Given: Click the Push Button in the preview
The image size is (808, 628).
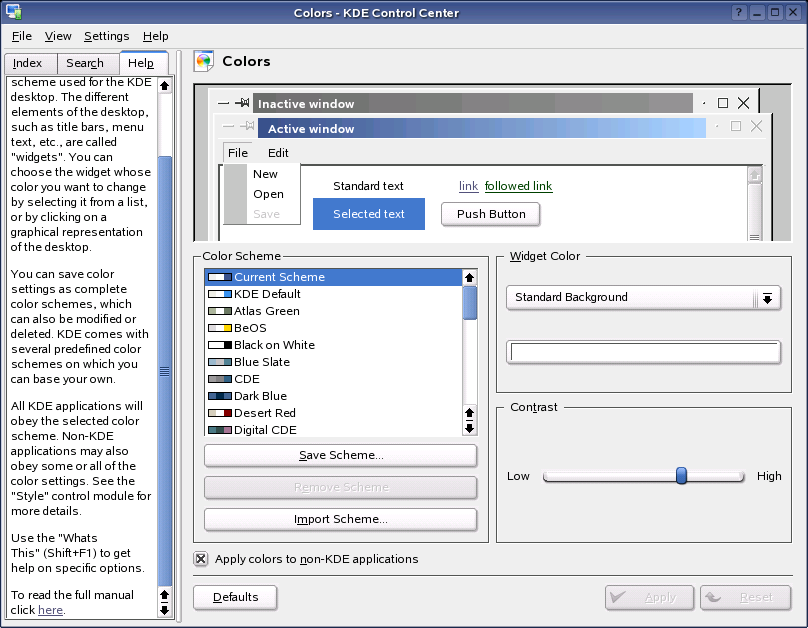Looking at the screenshot, I should coord(491,214).
